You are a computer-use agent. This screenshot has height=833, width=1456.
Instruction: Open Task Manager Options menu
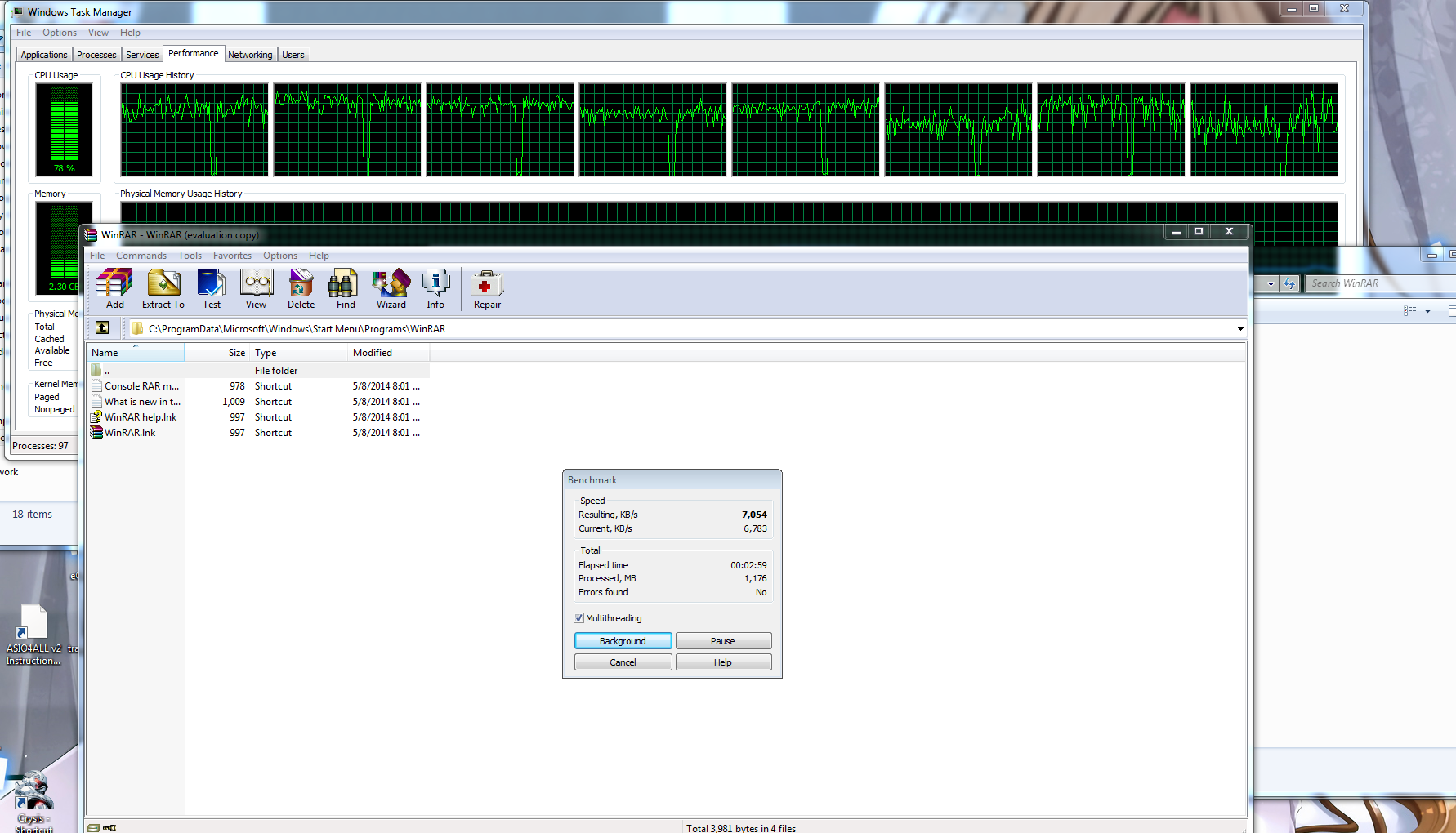pos(60,33)
